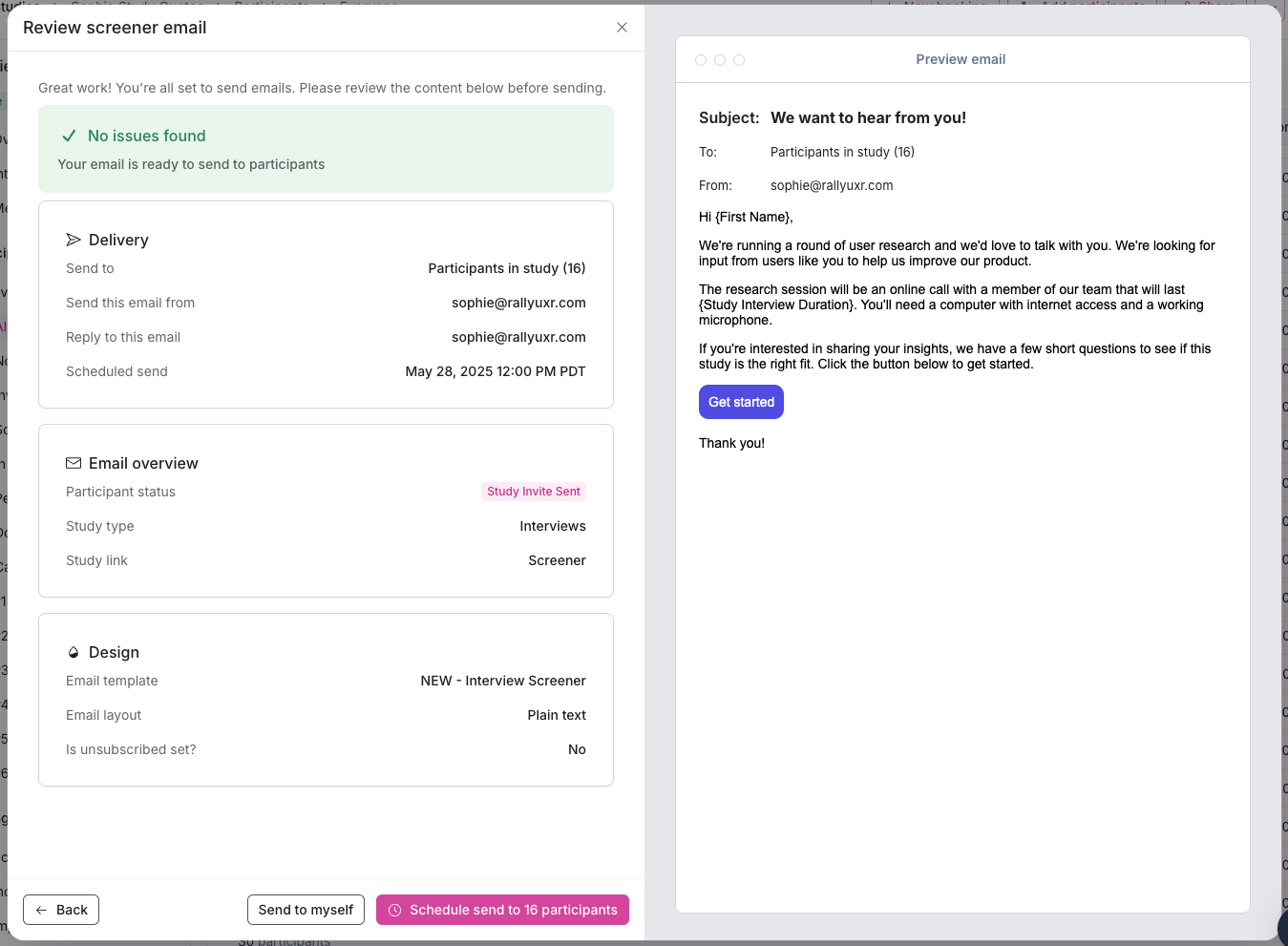Click the Reply to email address value
The image size is (1288, 946).
coord(518,337)
